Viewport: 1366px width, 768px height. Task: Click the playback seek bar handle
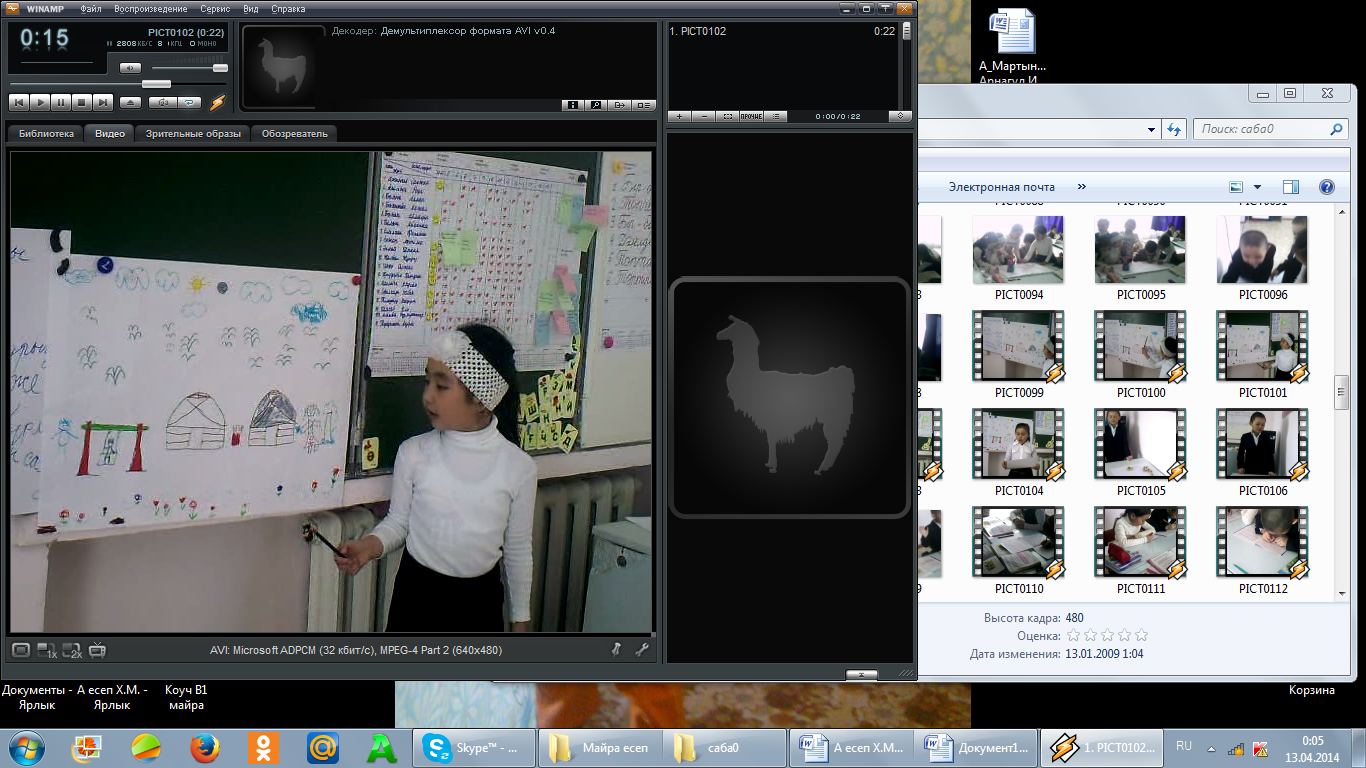point(156,84)
